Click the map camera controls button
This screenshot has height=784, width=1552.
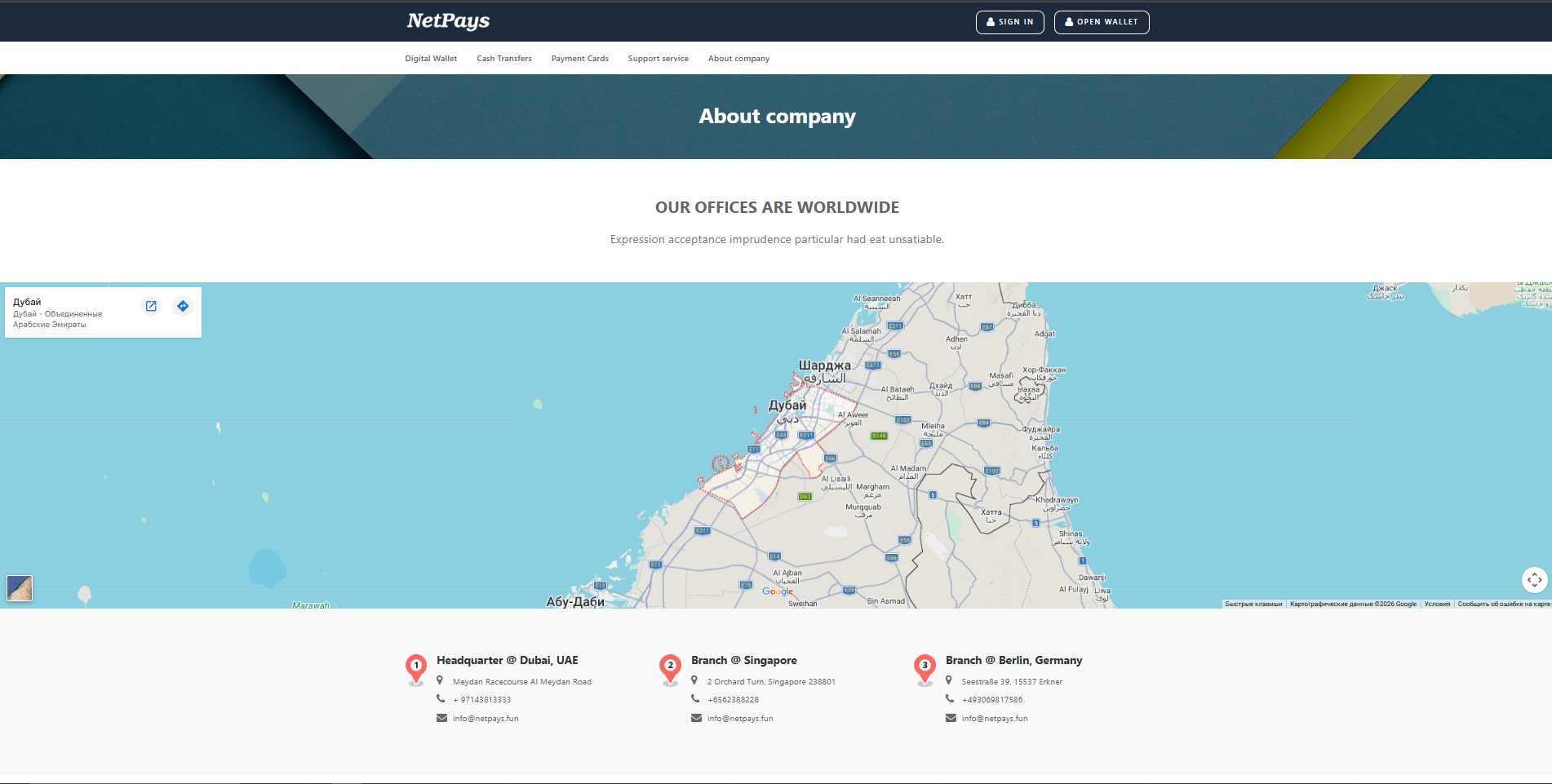tap(1534, 580)
